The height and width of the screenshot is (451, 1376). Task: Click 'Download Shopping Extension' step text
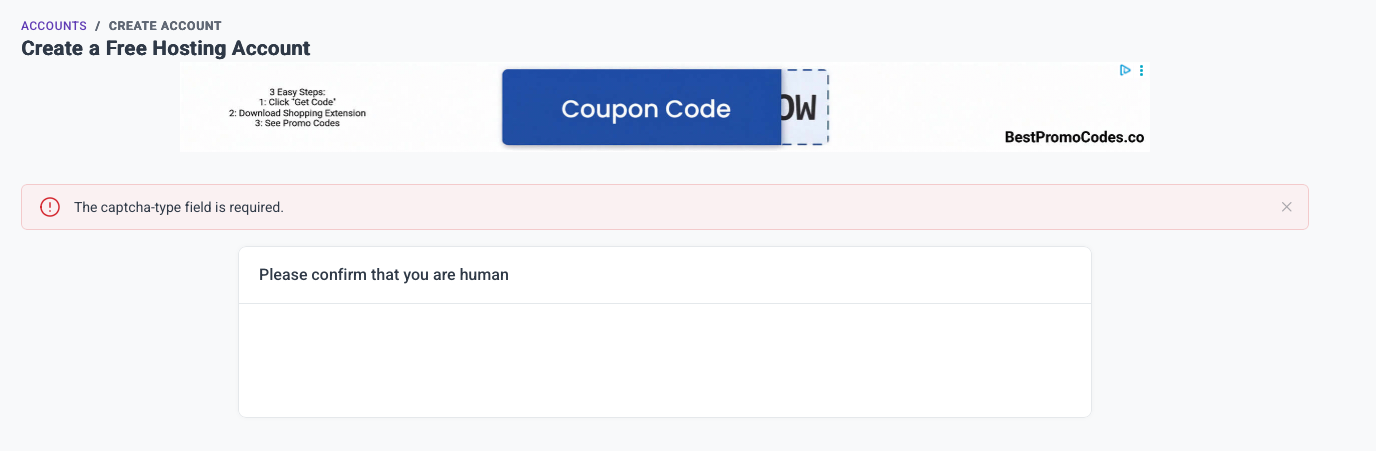[x=297, y=113]
